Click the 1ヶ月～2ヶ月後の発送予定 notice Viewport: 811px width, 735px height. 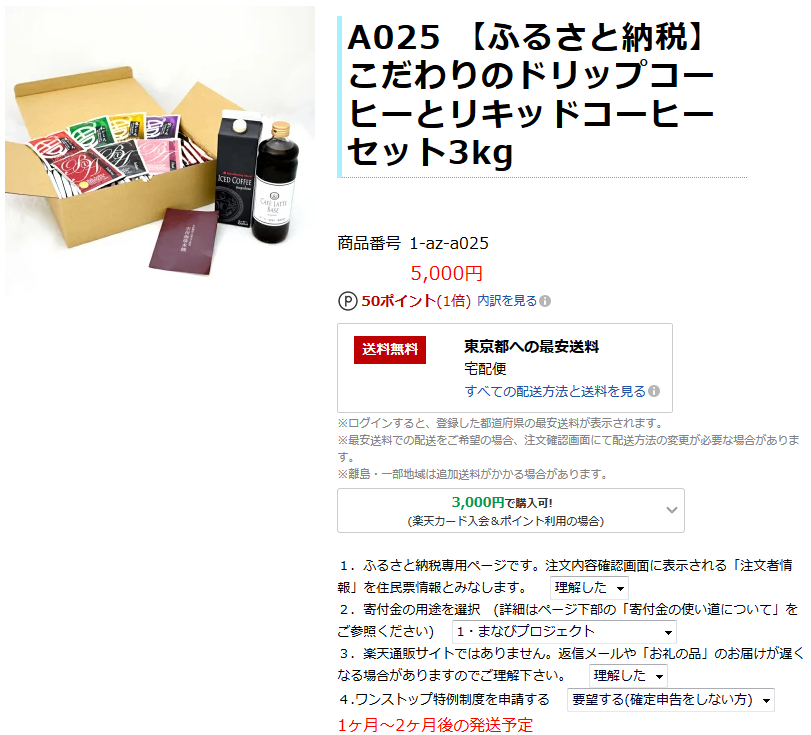(435, 725)
